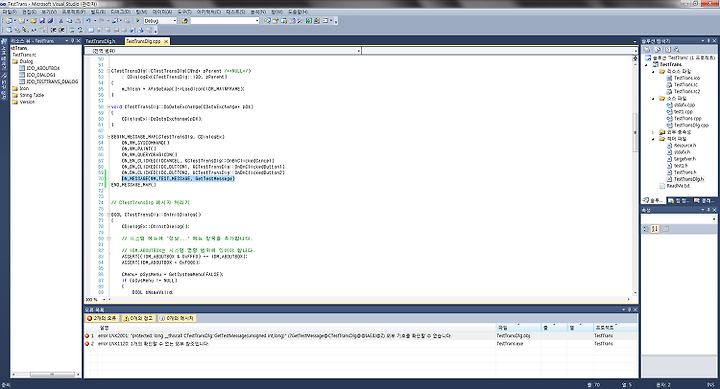The height and width of the screenshot is (389, 720).
Task: Collapse the resource files folder above TestTrans.ico
Action: pyautogui.click(x=653, y=72)
